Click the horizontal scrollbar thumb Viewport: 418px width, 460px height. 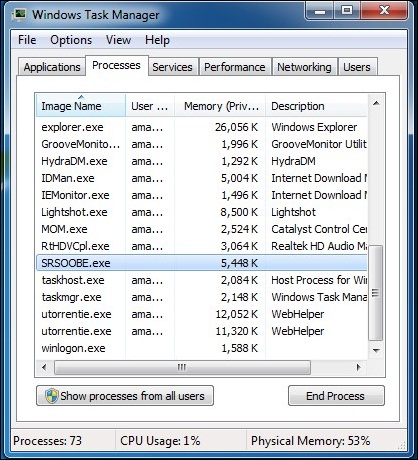click(x=182, y=368)
